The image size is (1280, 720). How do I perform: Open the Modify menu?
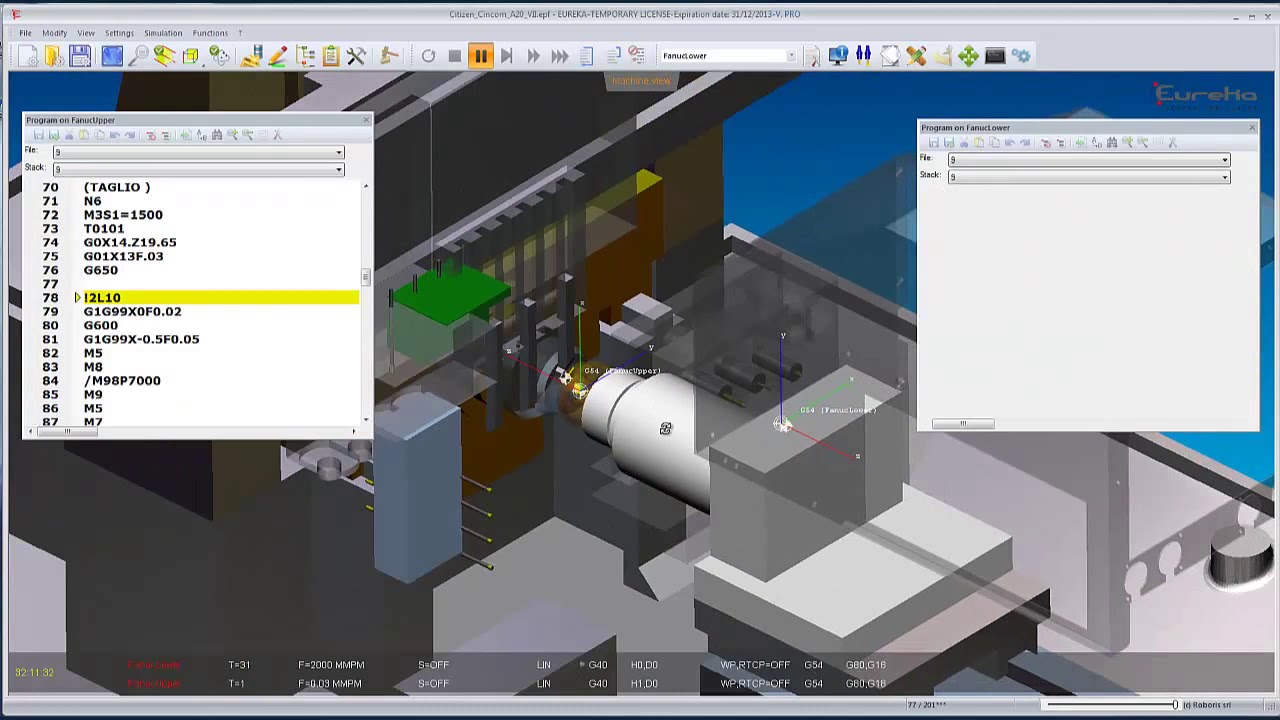(x=55, y=33)
